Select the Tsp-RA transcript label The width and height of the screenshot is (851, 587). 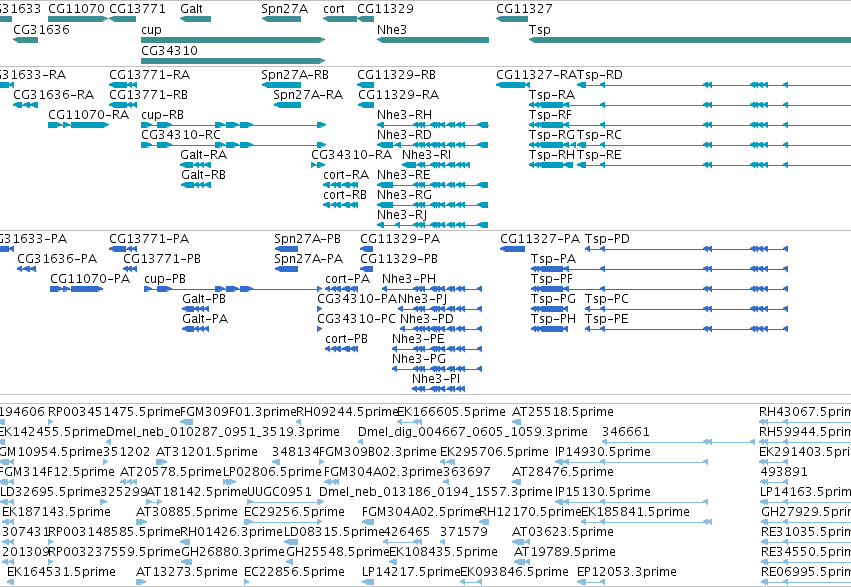click(552, 95)
